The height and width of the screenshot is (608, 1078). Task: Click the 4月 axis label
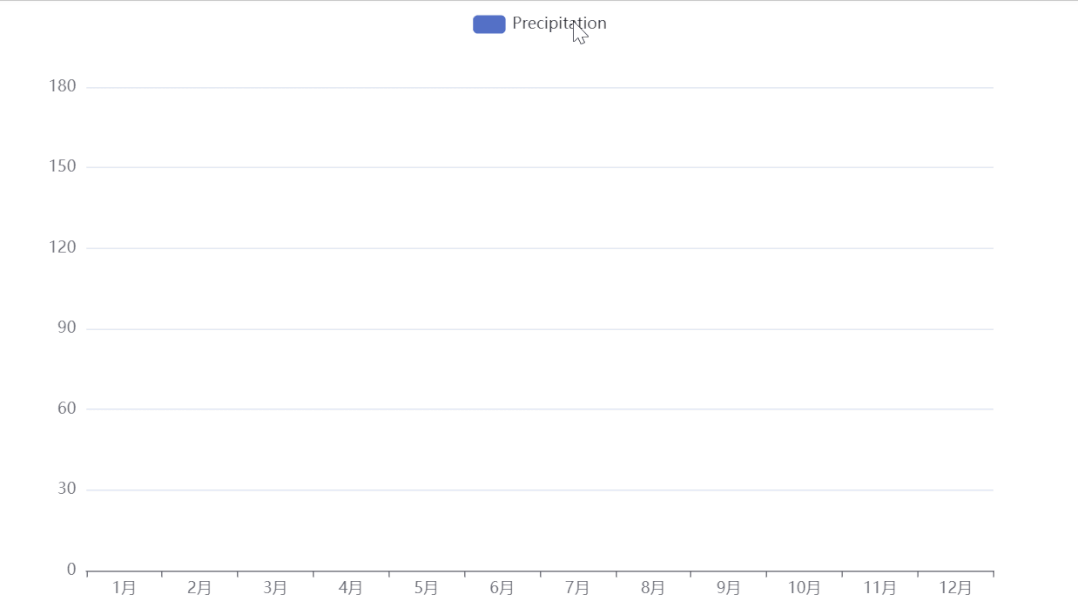coord(351,588)
